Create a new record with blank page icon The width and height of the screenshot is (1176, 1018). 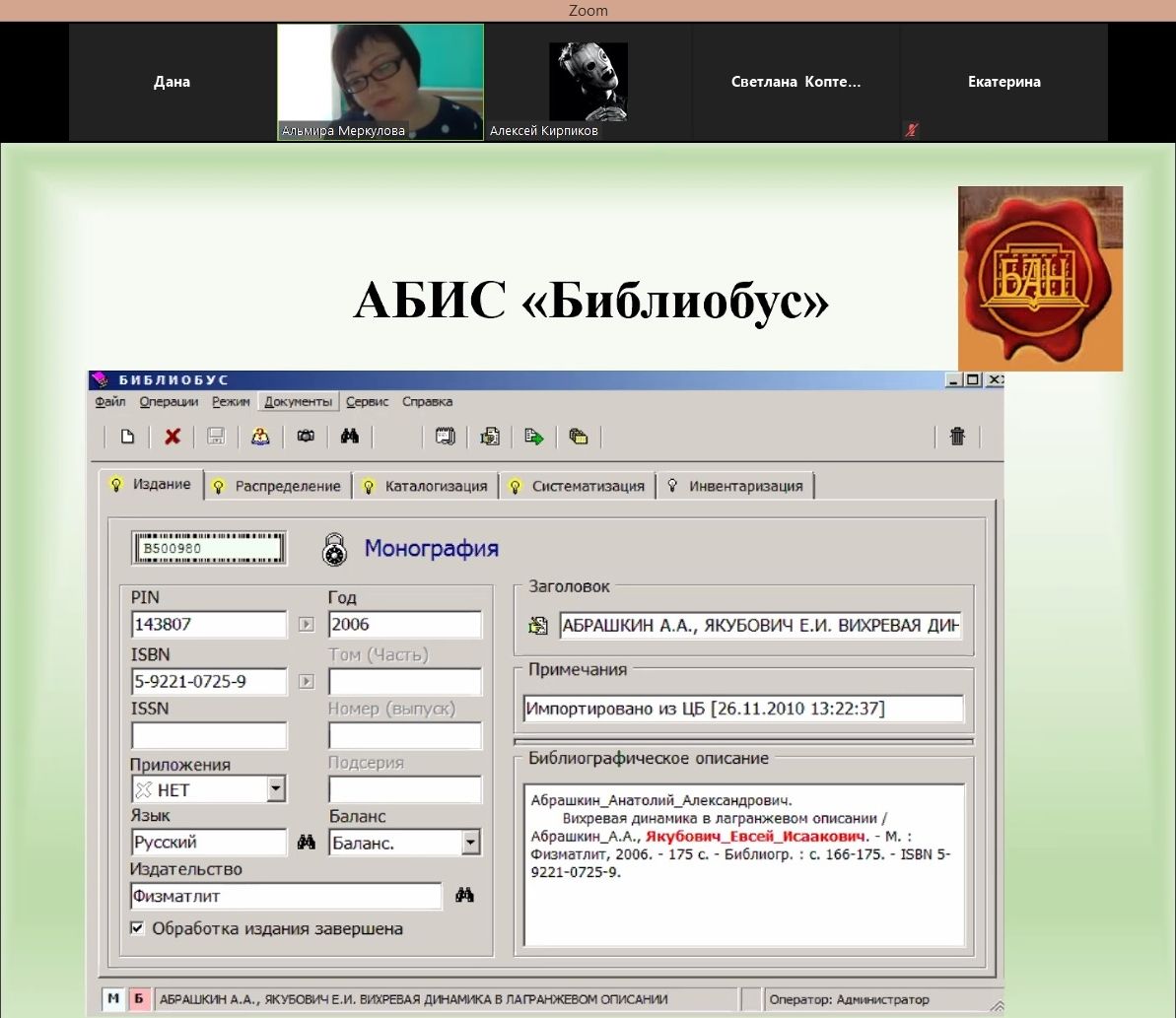(127, 437)
